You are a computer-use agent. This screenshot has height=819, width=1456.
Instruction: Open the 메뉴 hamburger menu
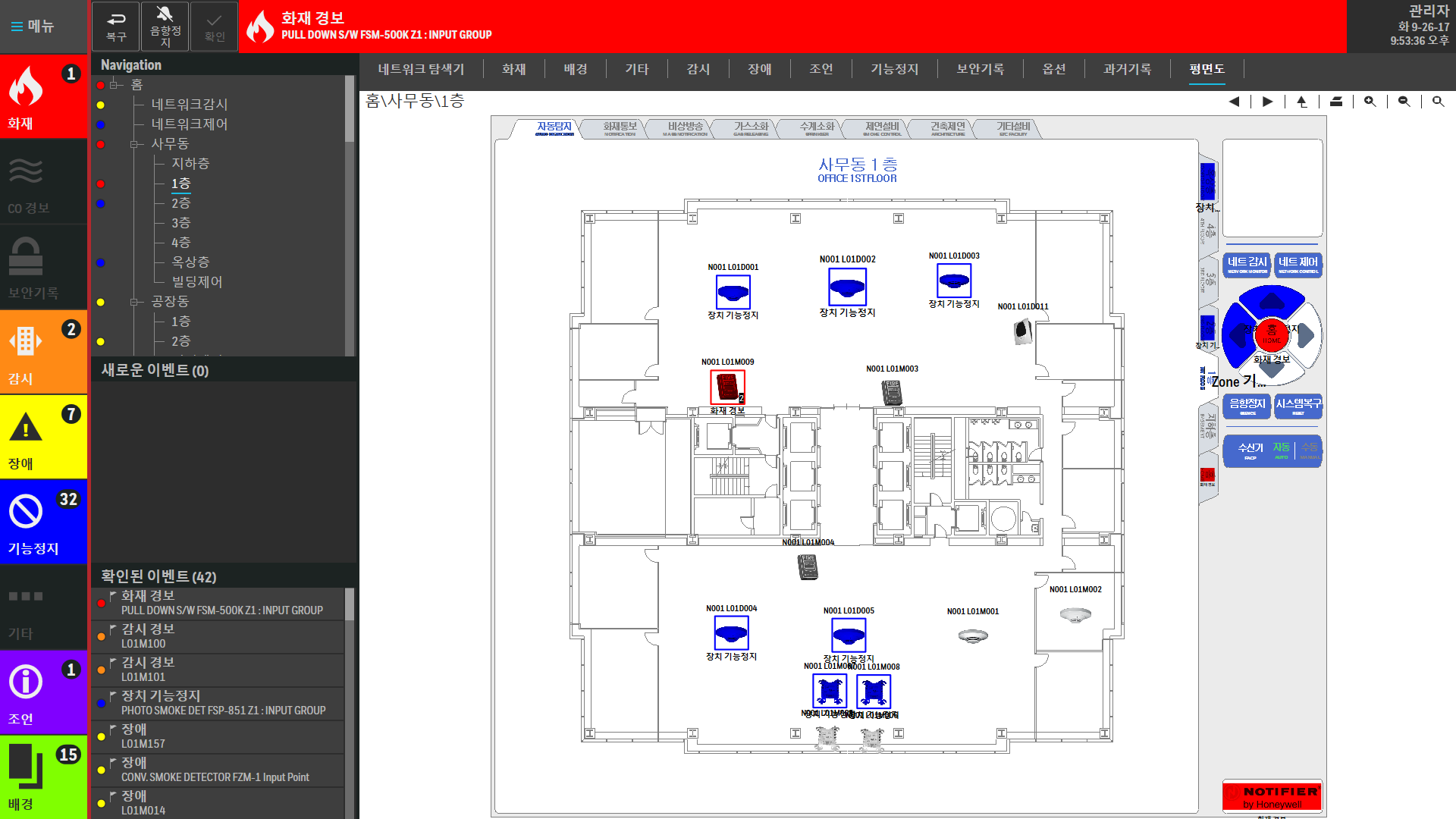(x=33, y=27)
